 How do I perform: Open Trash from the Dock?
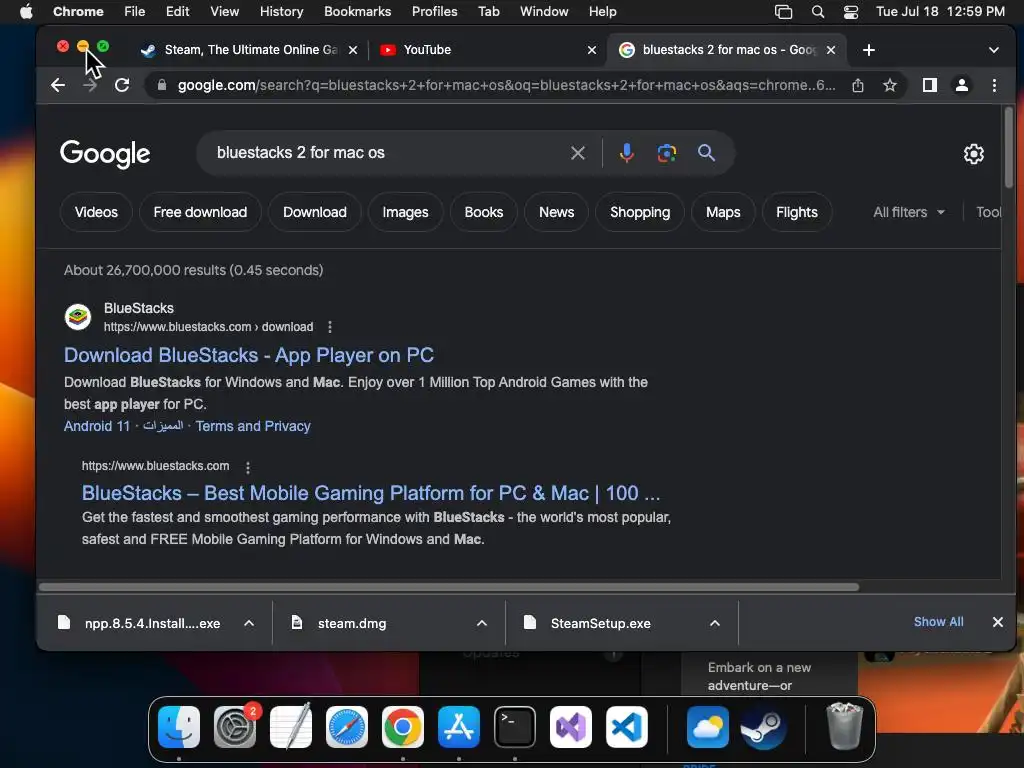[x=844, y=726]
